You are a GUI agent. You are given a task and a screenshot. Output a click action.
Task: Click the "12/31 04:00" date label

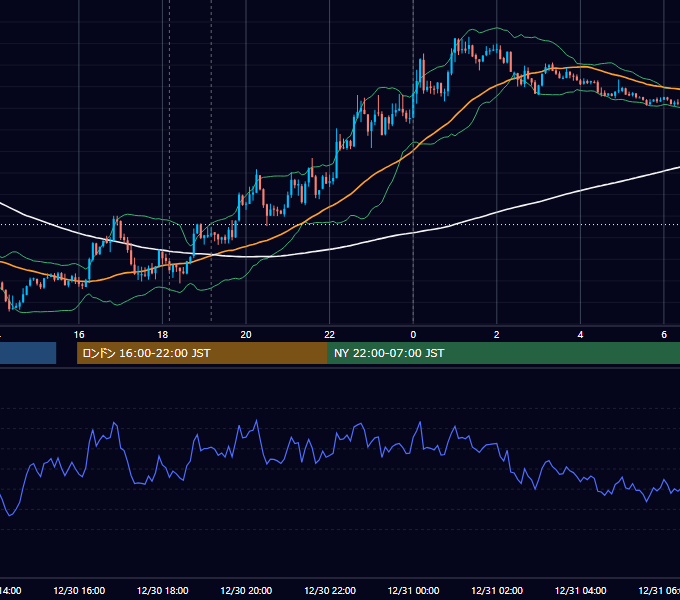pos(581,590)
